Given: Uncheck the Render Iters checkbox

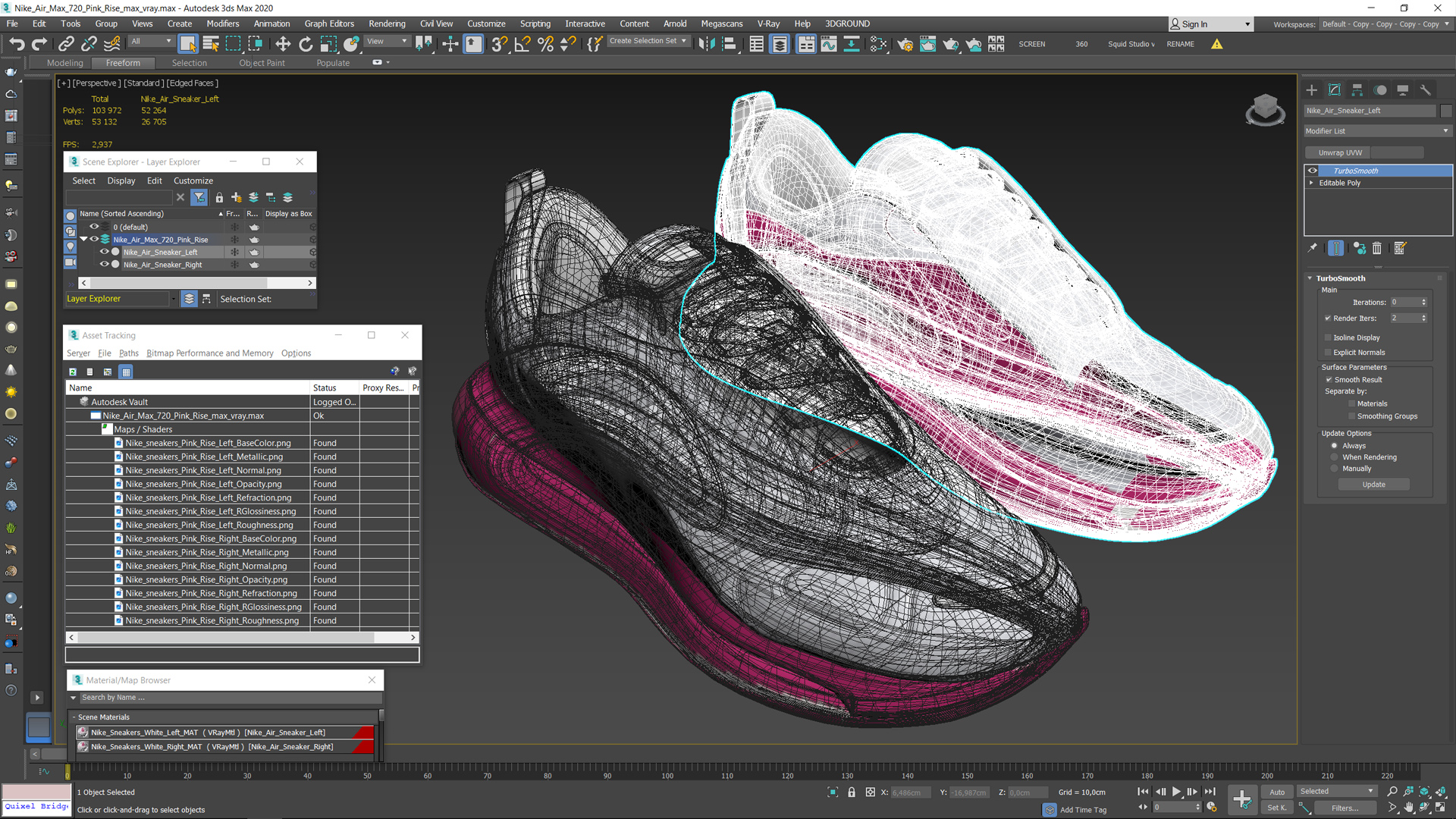Looking at the screenshot, I should (x=1328, y=318).
